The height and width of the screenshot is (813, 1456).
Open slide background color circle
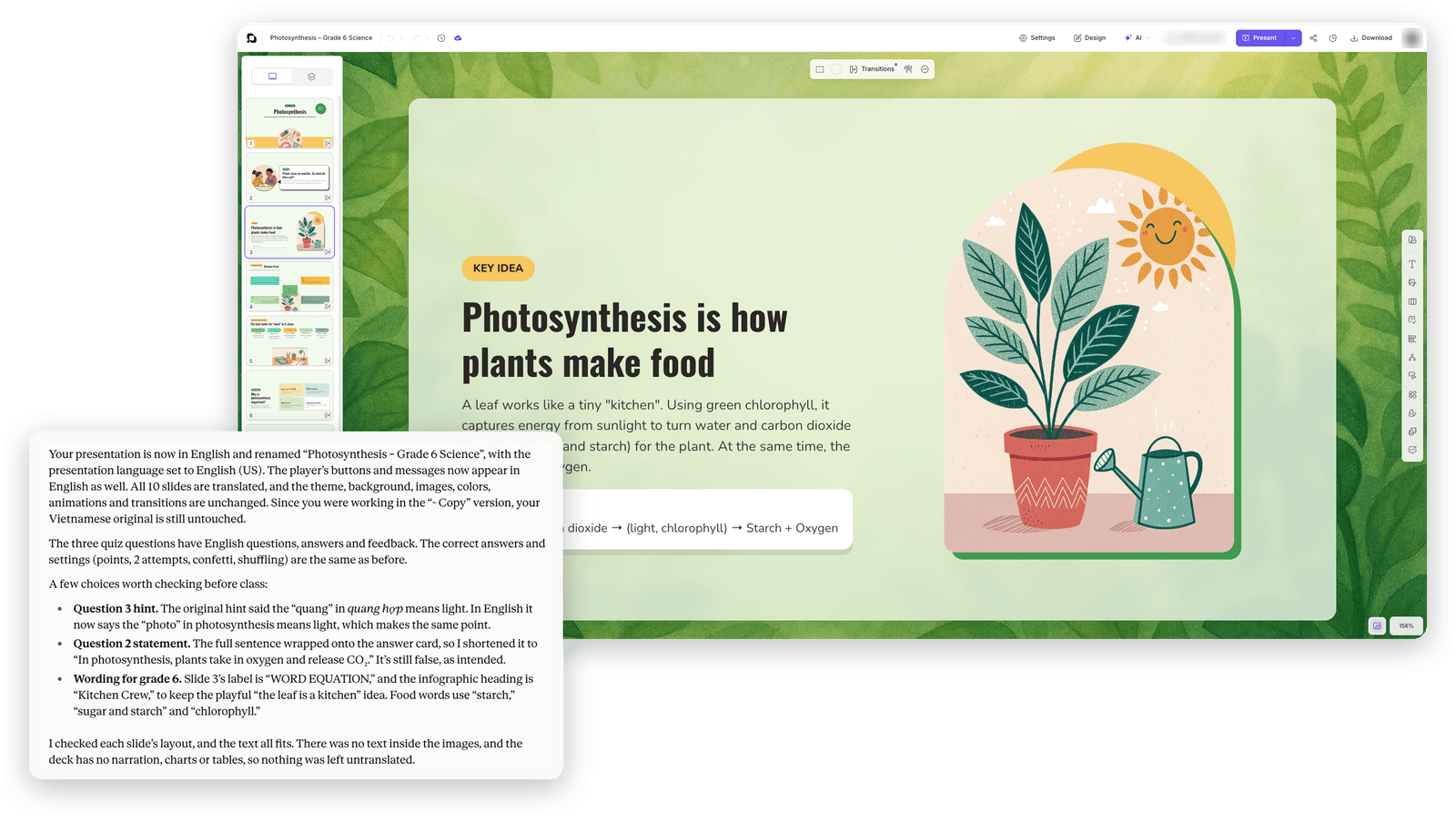pyautogui.click(x=836, y=69)
